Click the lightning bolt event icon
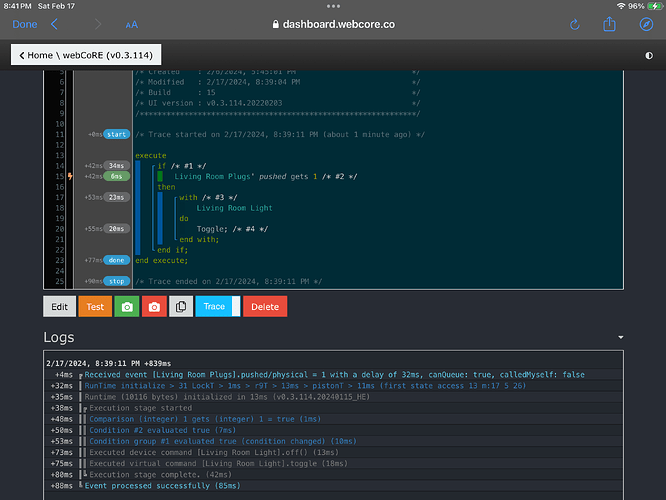 tap(70, 176)
